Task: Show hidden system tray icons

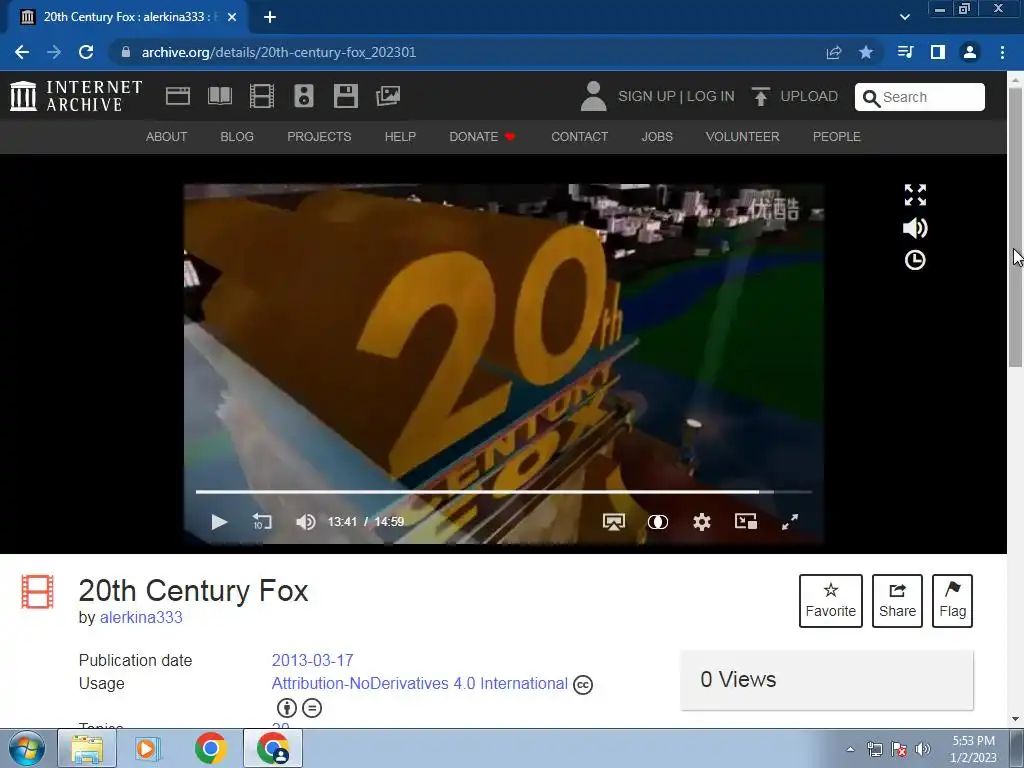Action: point(850,749)
